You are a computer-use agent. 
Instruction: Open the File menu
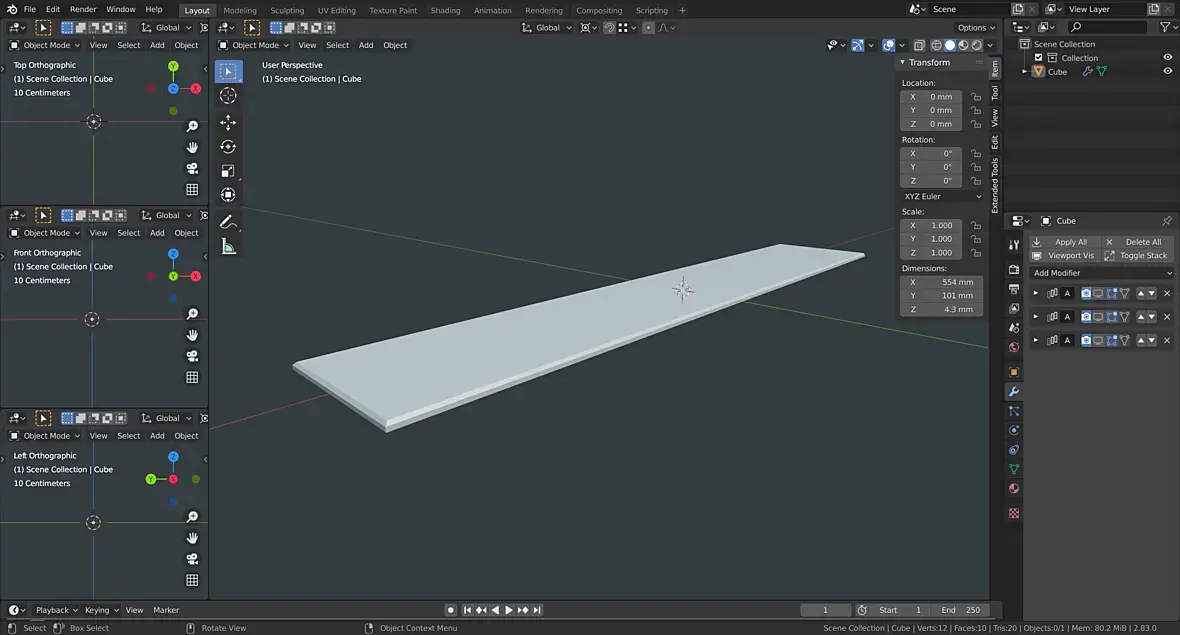pyautogui.click(x=29, y=10)
